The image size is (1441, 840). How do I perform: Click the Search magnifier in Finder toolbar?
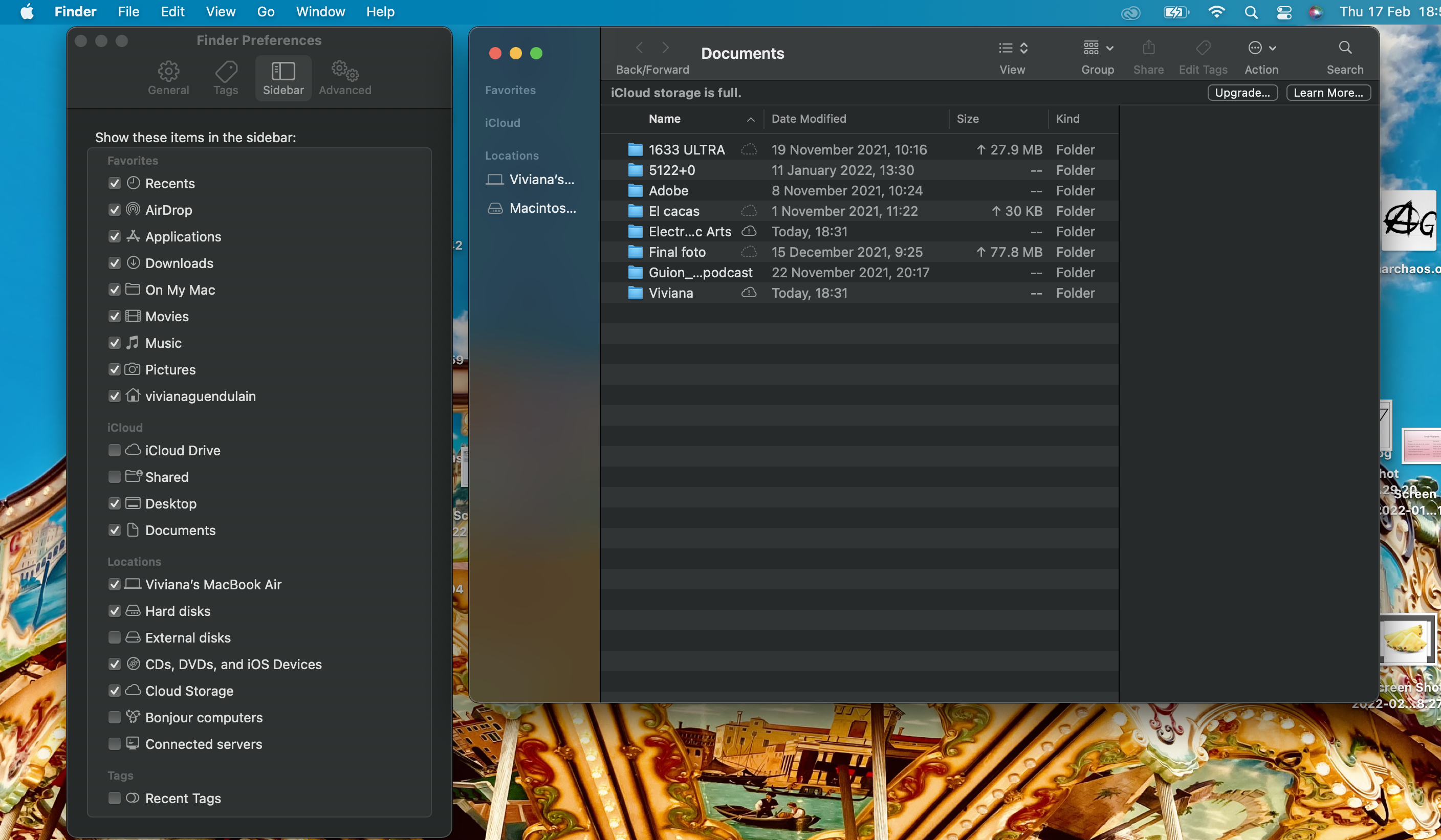(1344, 48)
